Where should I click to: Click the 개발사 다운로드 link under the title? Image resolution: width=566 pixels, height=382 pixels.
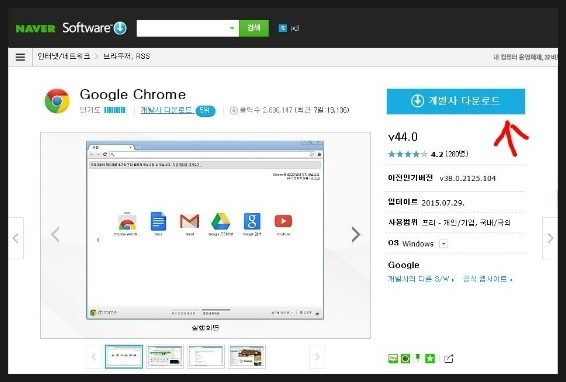tap(166, 110)
